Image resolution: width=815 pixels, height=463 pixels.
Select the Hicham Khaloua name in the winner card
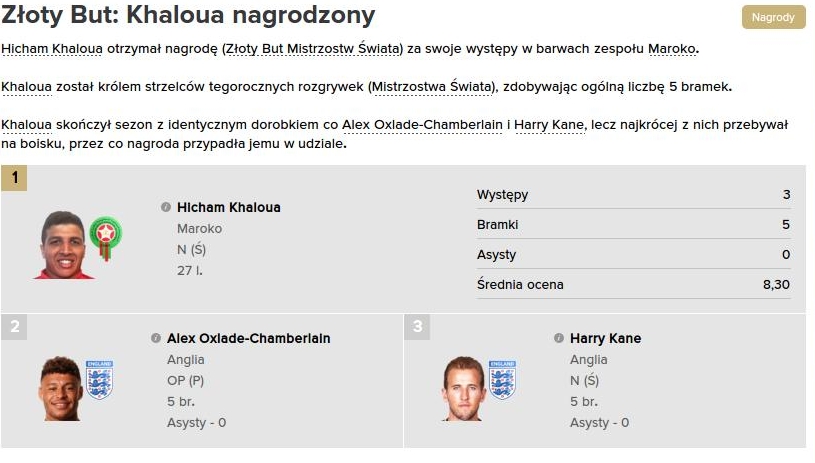[x=229, y=208]
